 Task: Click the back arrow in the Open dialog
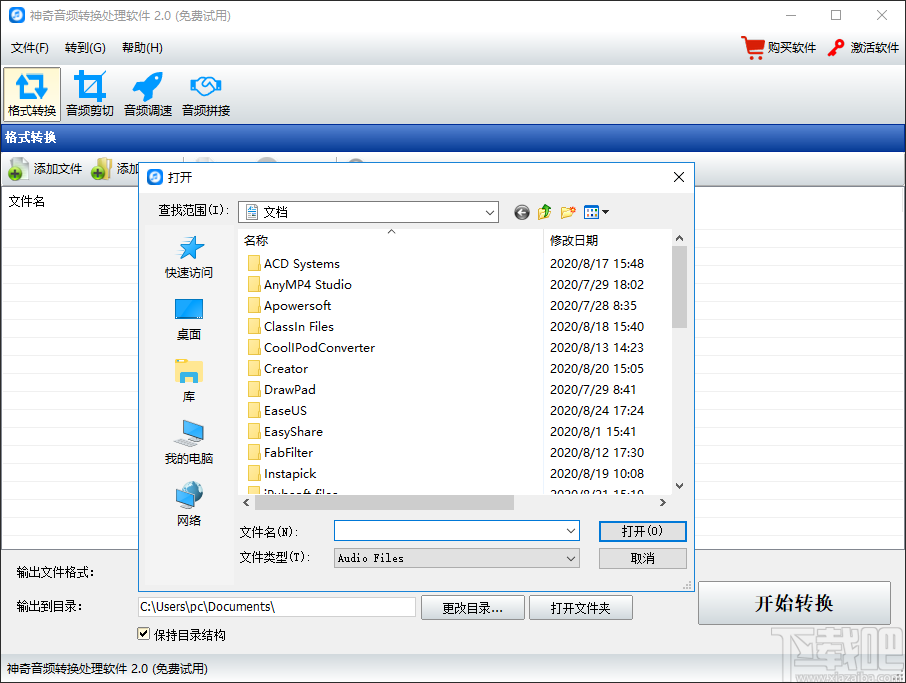pyautogui.click(x=522, y=212)
